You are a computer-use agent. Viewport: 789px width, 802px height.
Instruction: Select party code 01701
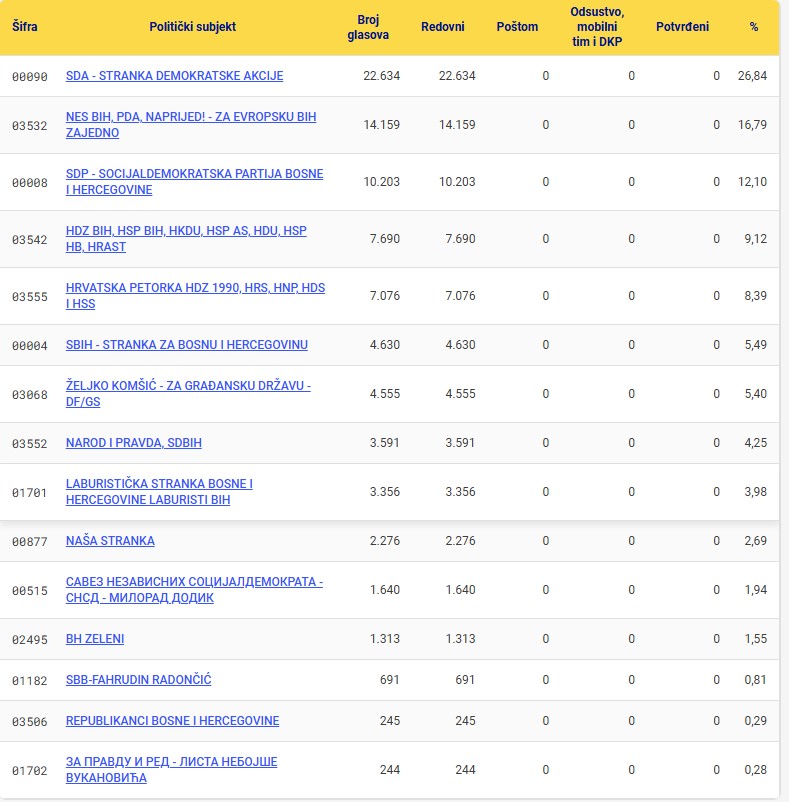30,493
